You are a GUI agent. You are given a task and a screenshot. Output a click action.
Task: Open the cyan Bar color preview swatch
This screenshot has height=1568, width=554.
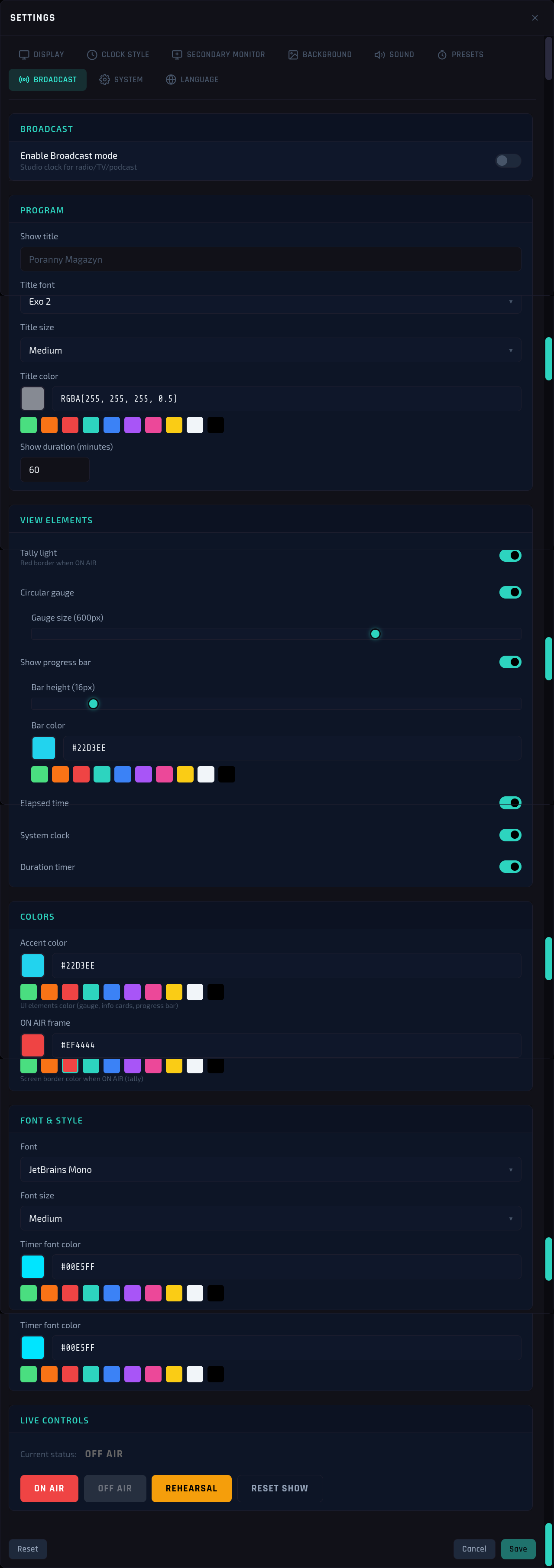(44, 748)
